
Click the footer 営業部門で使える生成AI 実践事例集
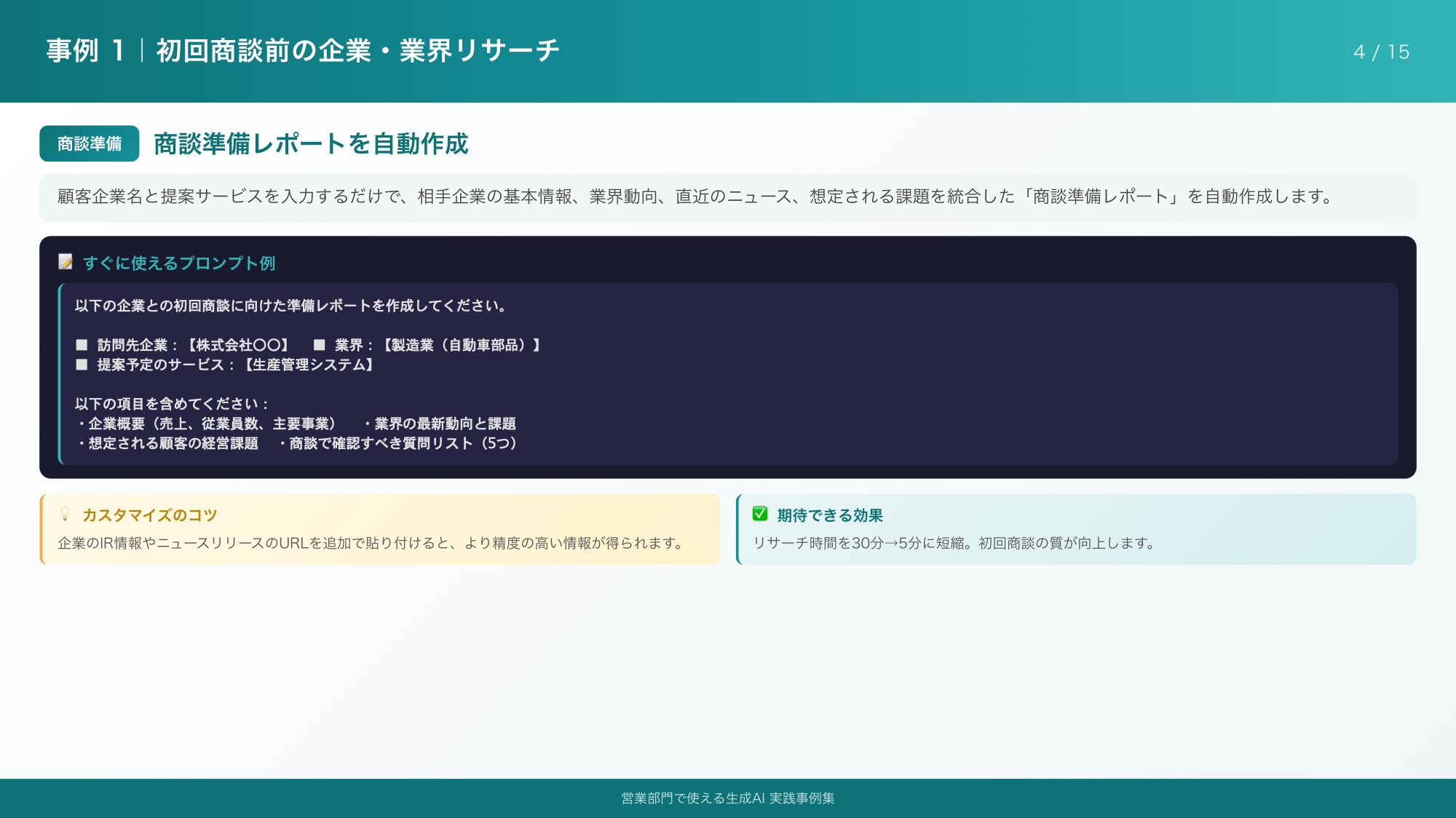(728, 798)
